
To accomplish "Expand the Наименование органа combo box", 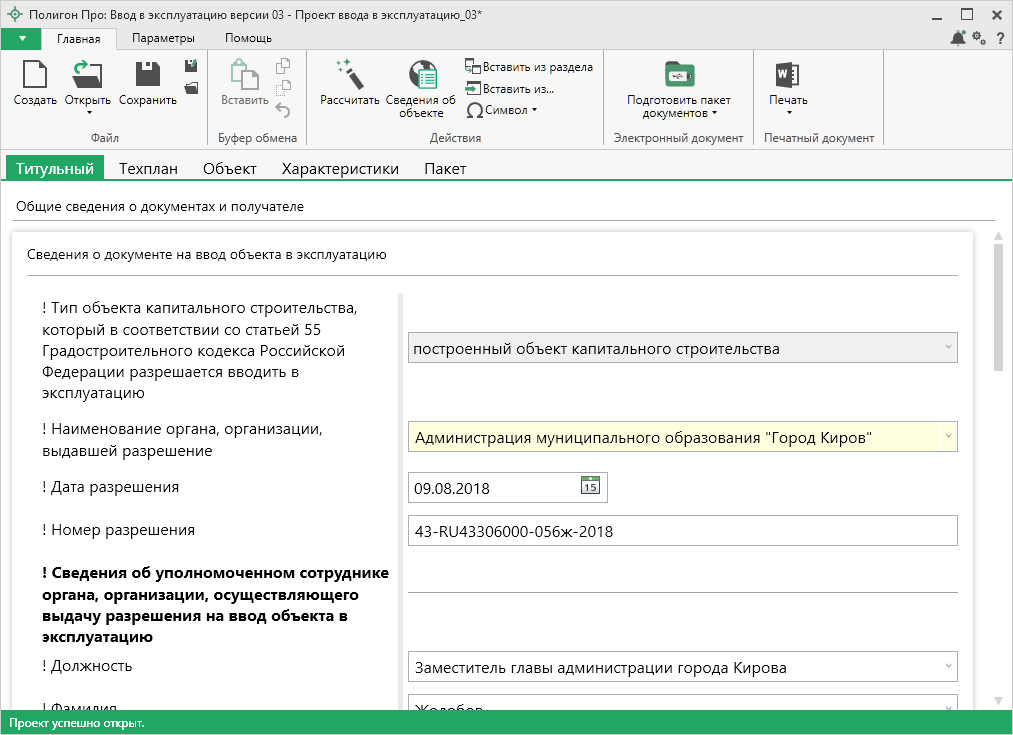I will (x=947, y=437).
